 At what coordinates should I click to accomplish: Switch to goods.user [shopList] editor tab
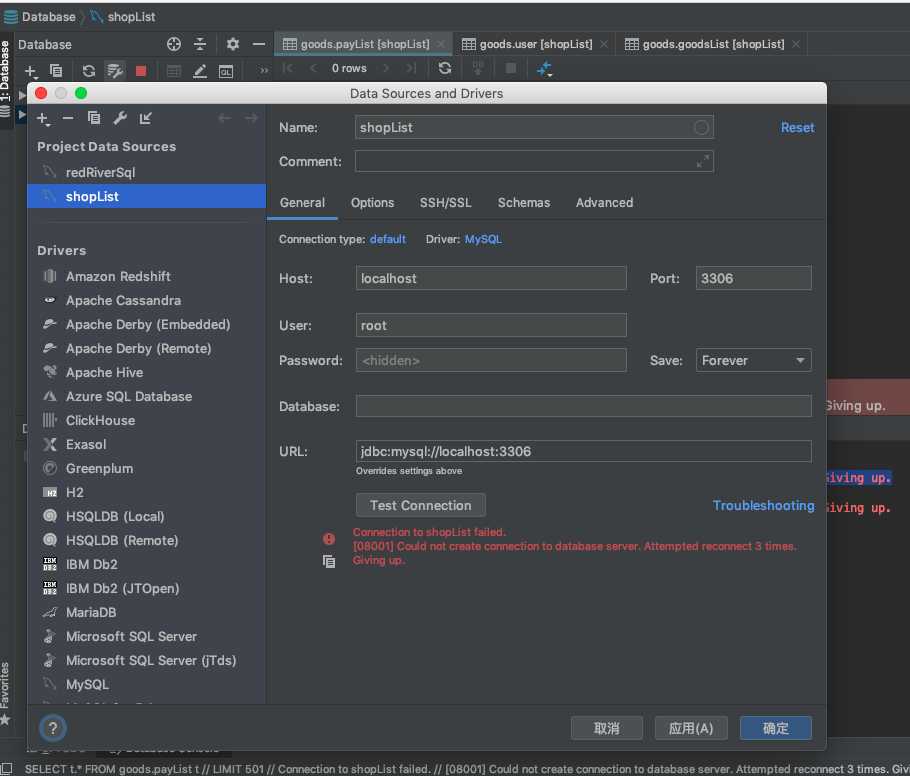point(536,44)
